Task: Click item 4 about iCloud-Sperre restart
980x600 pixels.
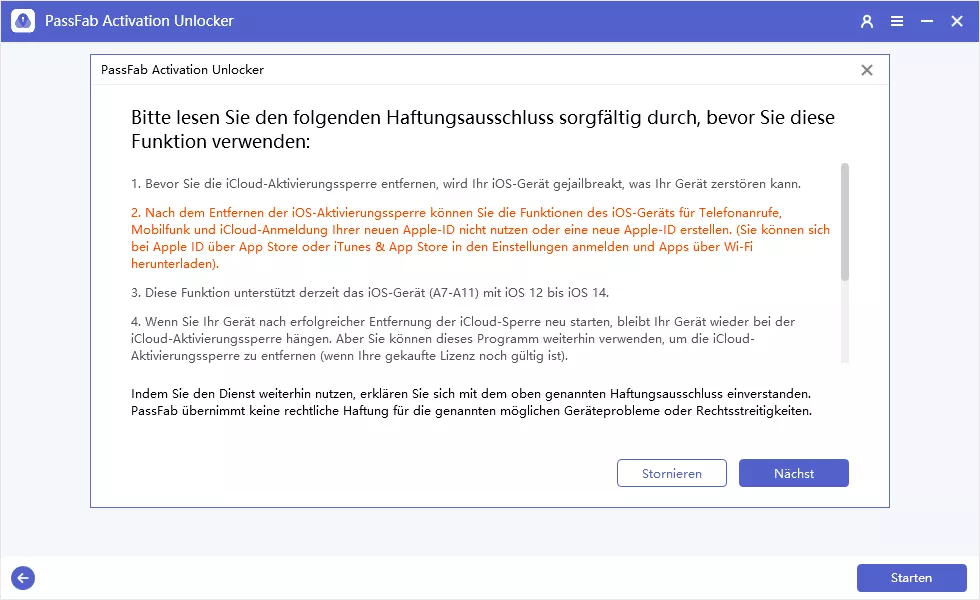Action: click(x=462, y=339)
